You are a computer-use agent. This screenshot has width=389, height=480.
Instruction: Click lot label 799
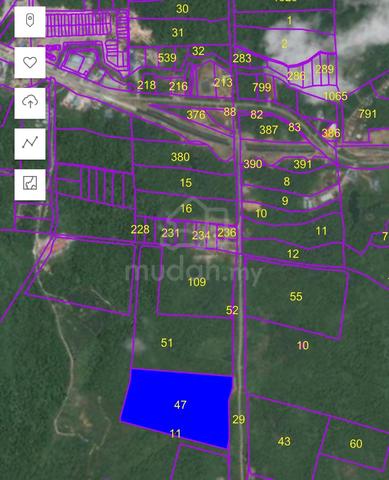(x=262, y=87)
